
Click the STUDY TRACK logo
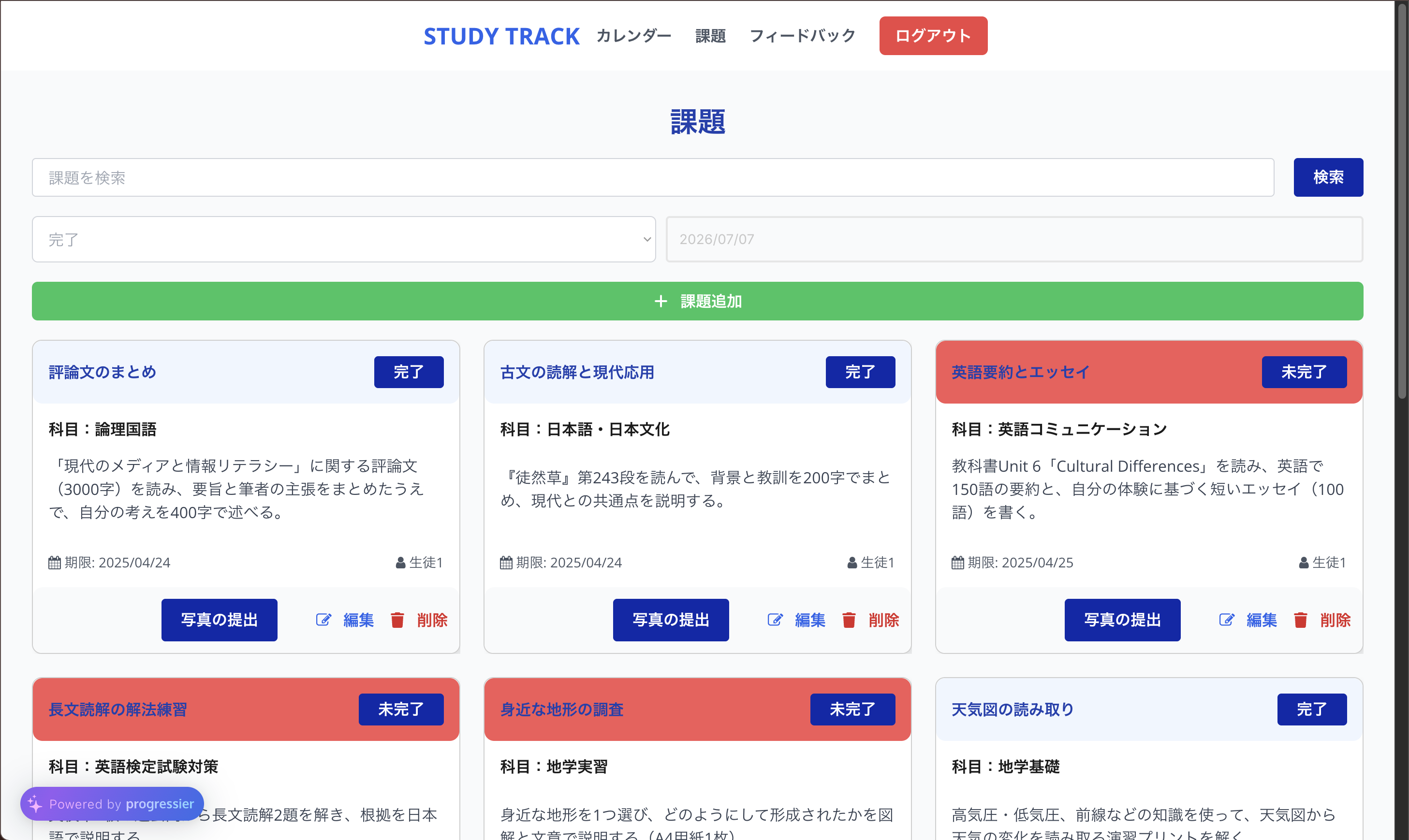pyautogui.click(x=501, y=36)
